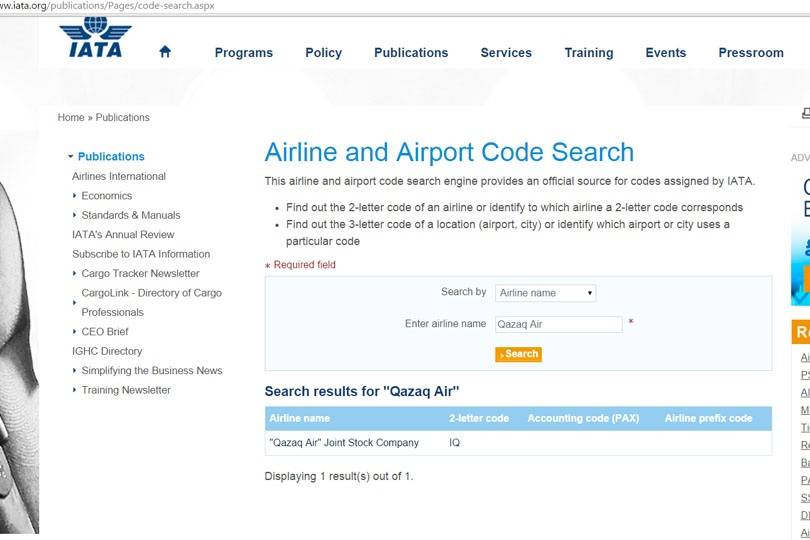
Task: Expand Standards & Manuals section
Action: (x=130, y=215)
